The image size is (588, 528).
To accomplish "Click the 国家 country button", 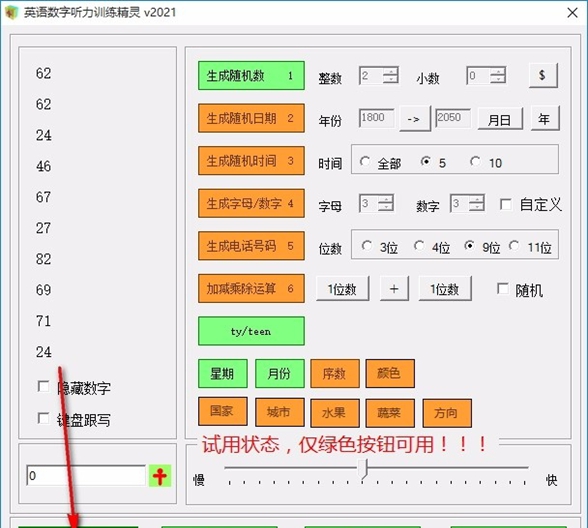I will click(x=223, y=412).
